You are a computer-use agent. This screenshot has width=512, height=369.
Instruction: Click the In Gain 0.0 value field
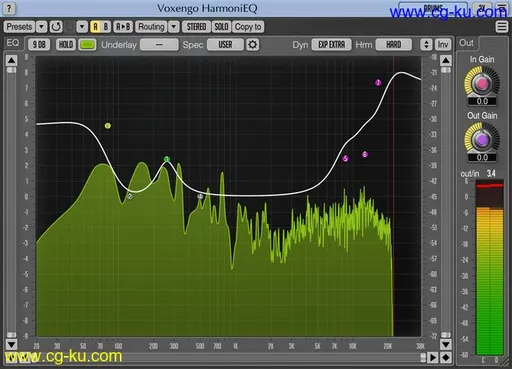482,101
